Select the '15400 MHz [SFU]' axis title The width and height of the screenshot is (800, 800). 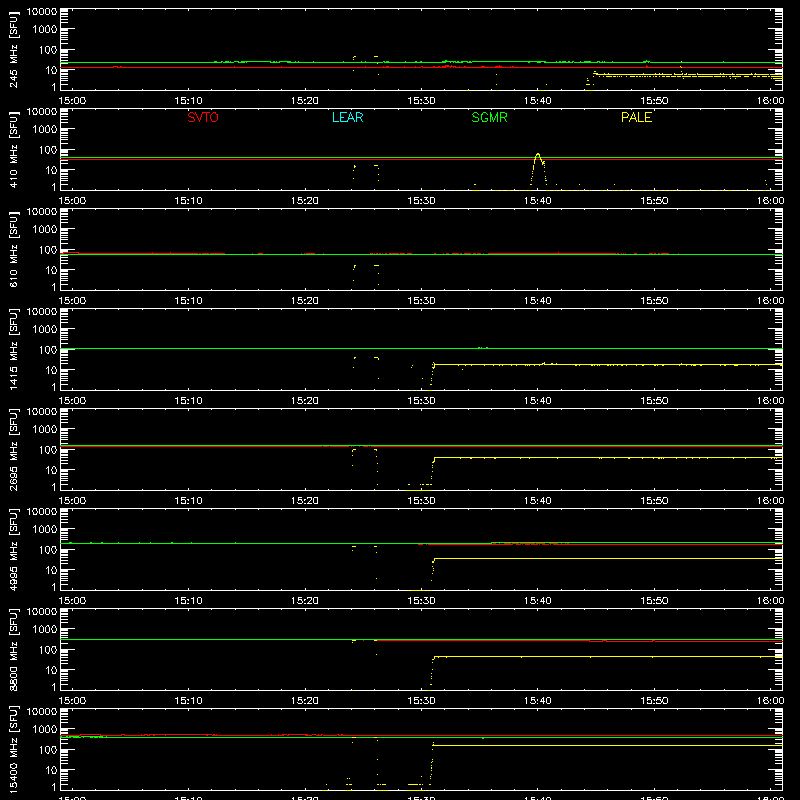point(14,749)
